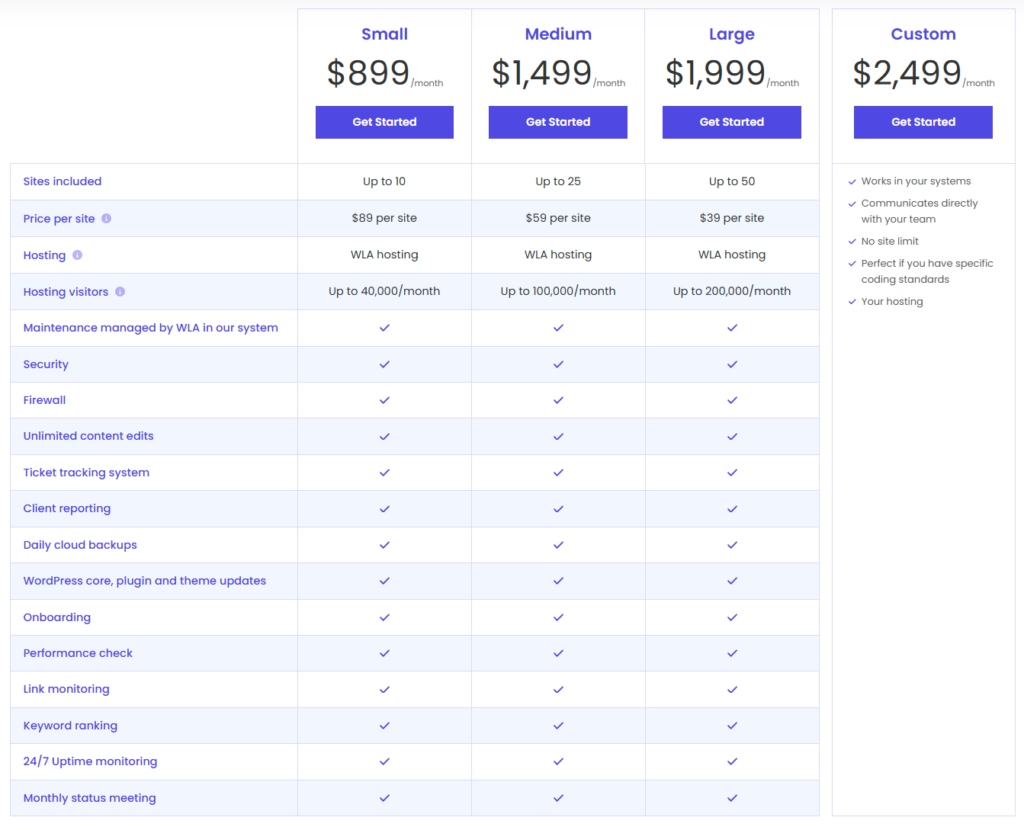Toggle the Monthly status meeting check for Small plan
This screenshot has width=1024, height=830.
click(384, 798)
